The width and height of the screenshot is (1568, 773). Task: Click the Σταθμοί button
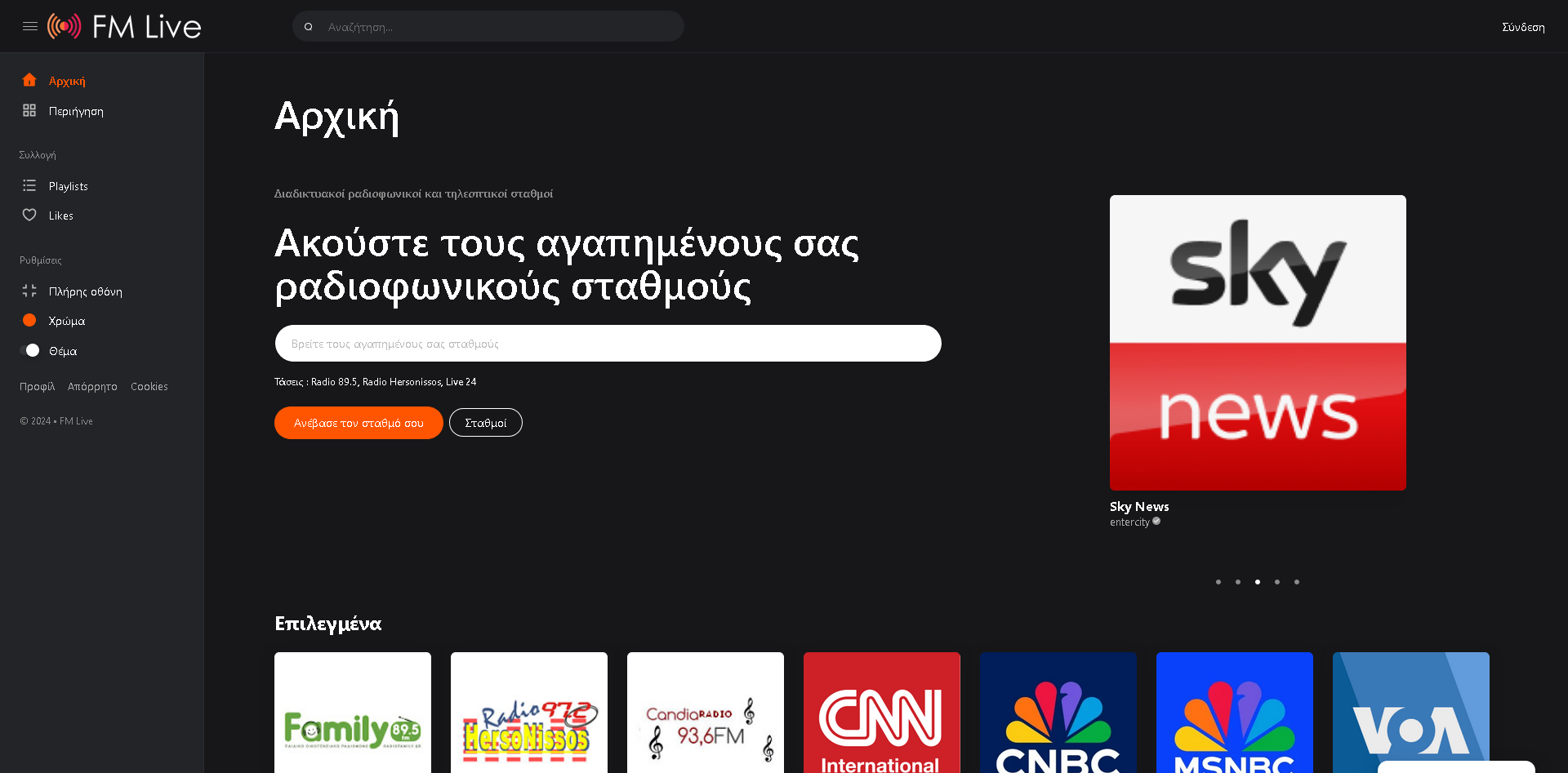(x=486, y=423)
